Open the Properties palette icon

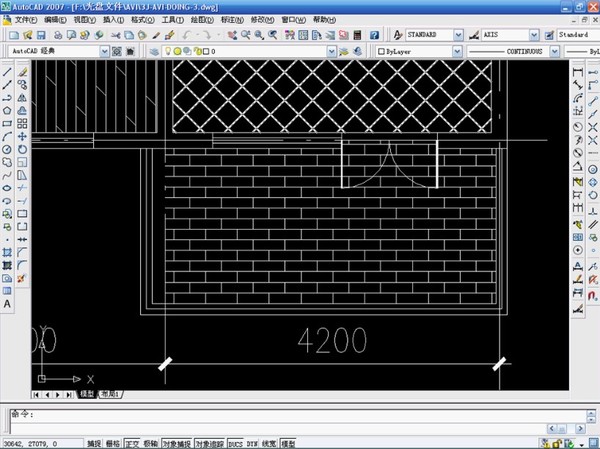[x=290, y=35]
